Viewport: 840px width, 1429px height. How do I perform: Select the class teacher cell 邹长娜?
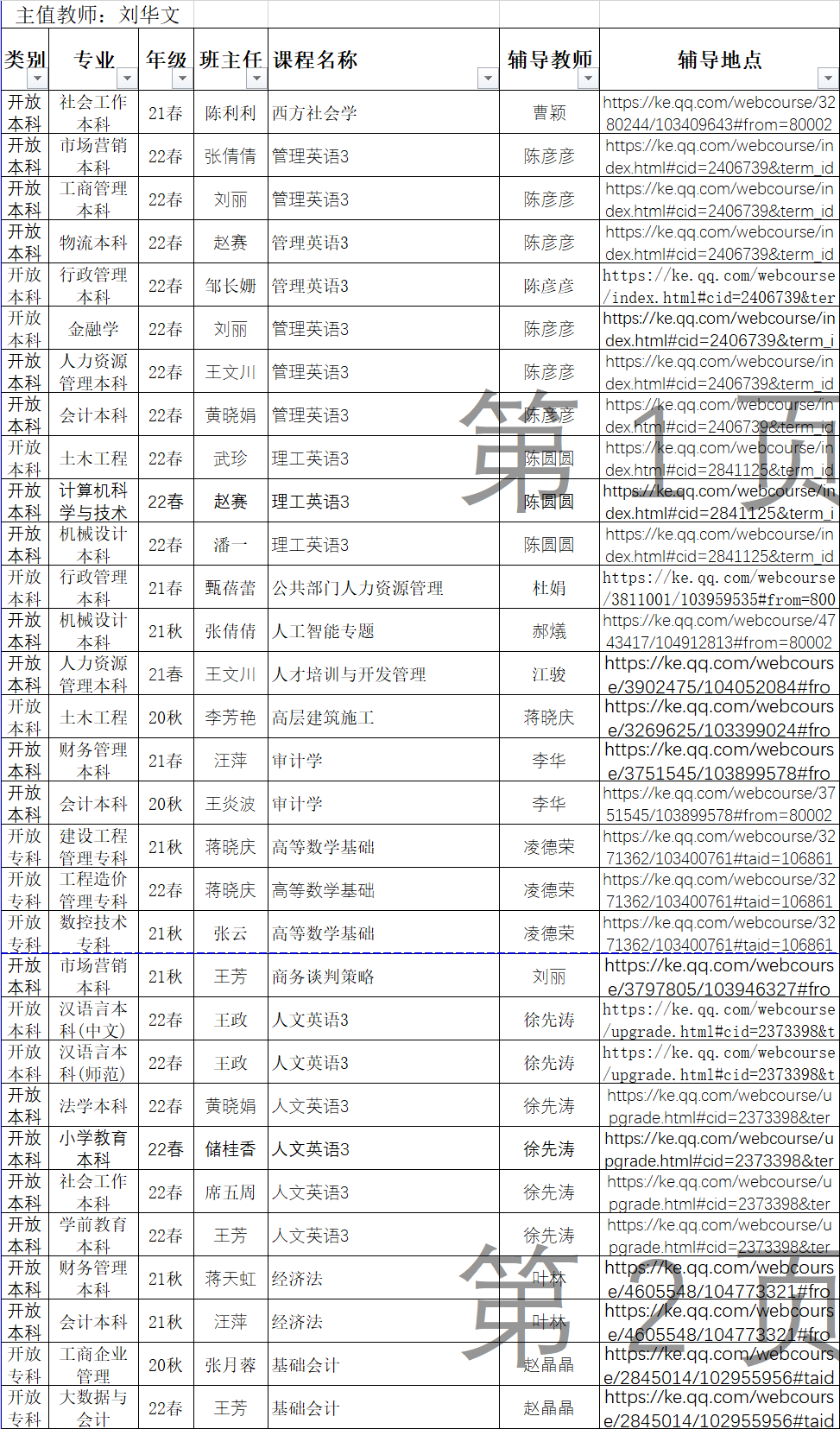pos(231,285)
